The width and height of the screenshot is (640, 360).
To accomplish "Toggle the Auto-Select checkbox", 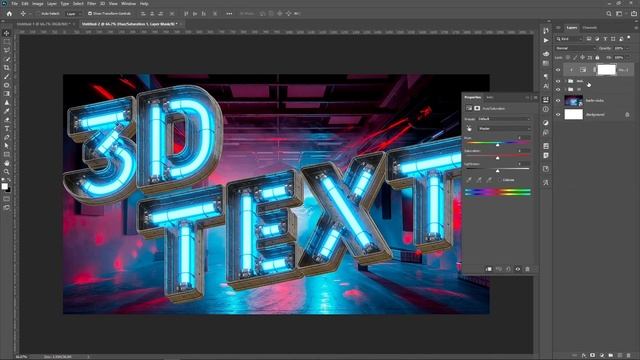I will tap(37, 13).
